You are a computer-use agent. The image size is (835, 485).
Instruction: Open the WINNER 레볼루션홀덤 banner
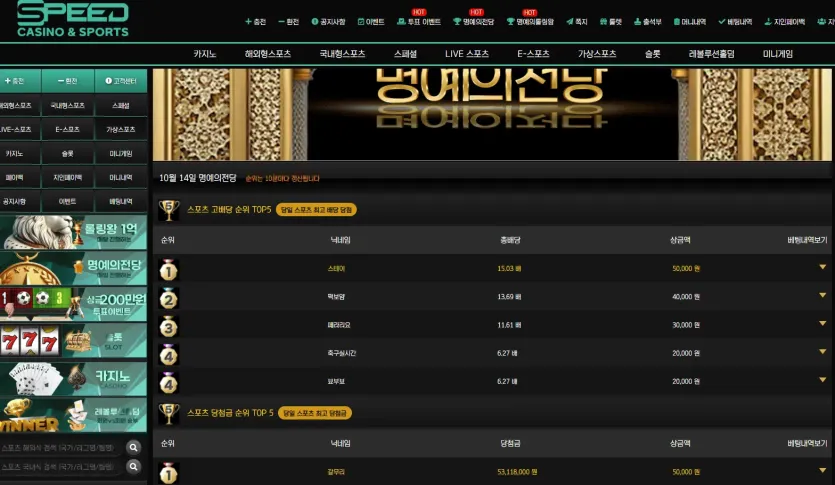point(73,415)
